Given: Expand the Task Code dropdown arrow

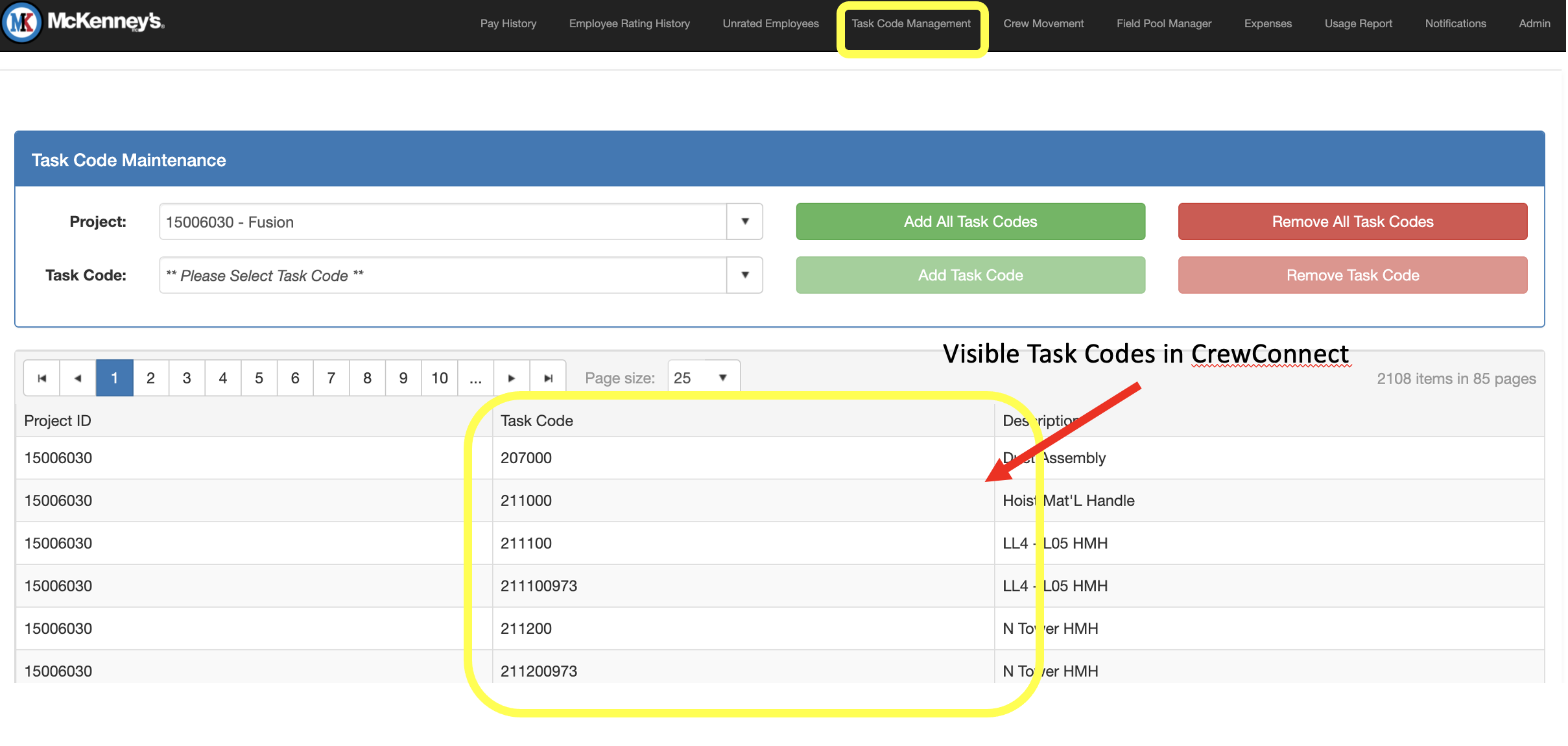Looking at the screenshot, I should coord(744,275).
